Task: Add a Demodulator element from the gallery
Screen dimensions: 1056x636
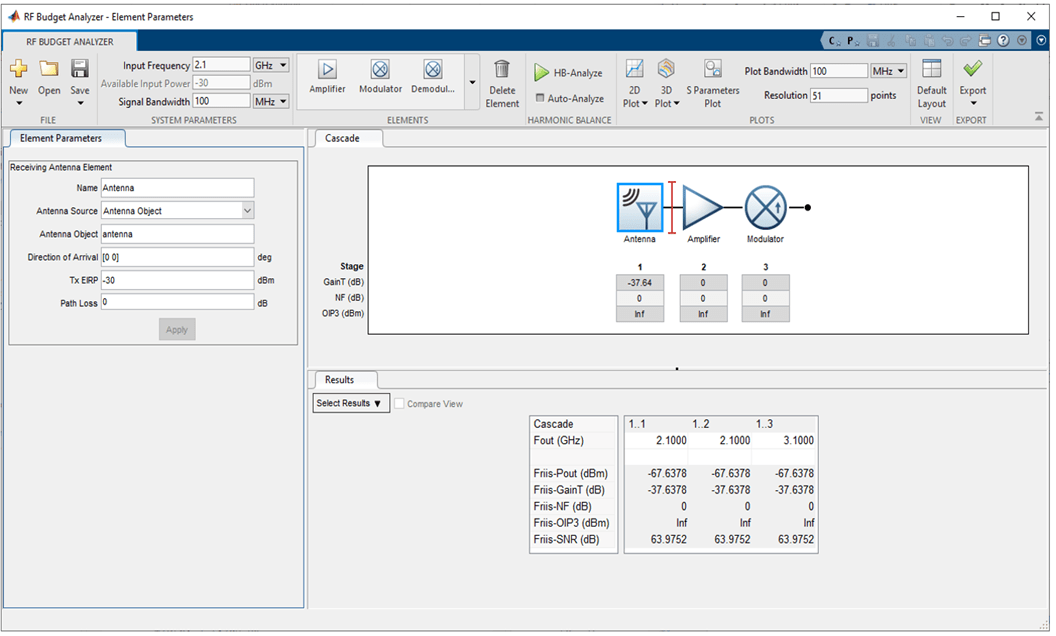Action: click(433, 76)
